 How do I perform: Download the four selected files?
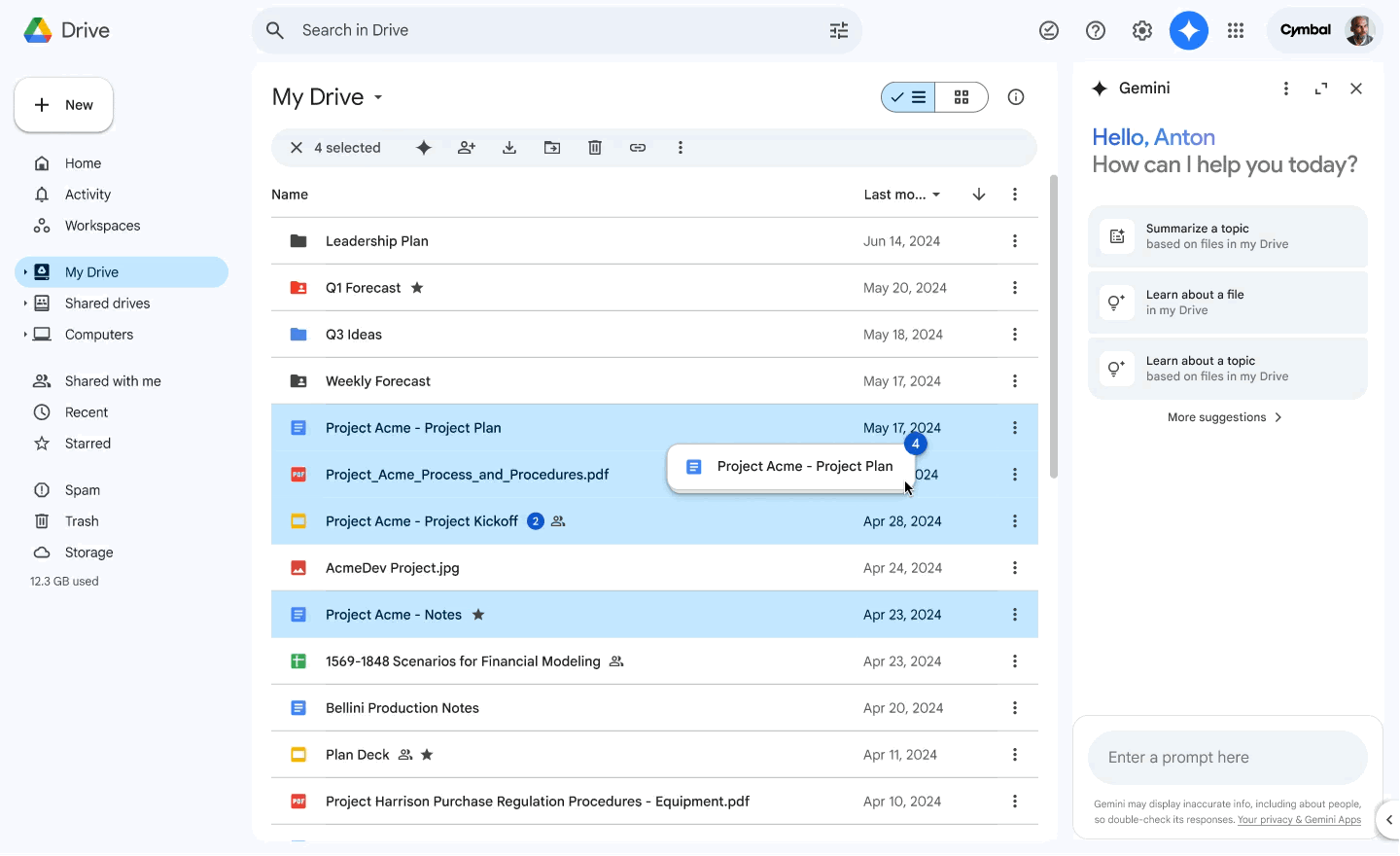coord(509,147)
